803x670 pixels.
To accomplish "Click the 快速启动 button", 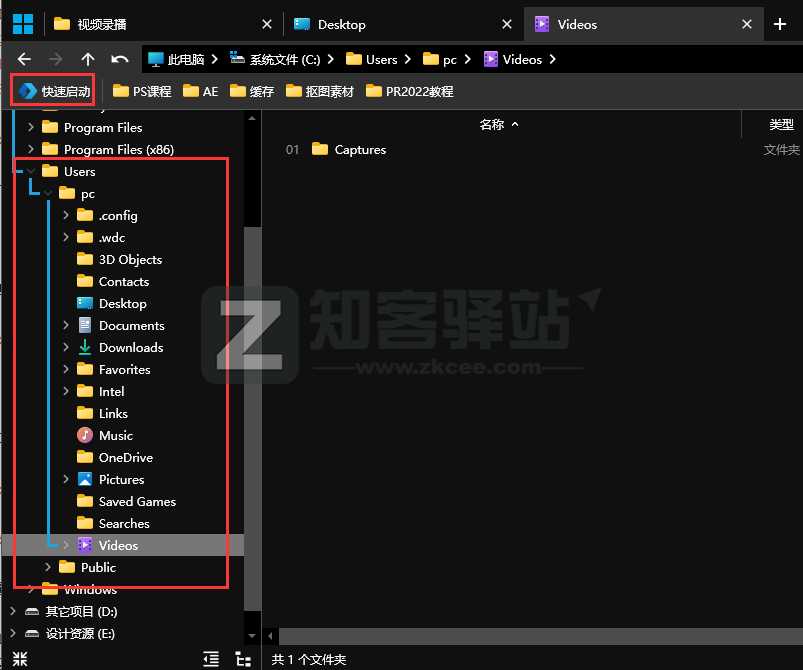I will pyautogui.click(x=52, y=89).
